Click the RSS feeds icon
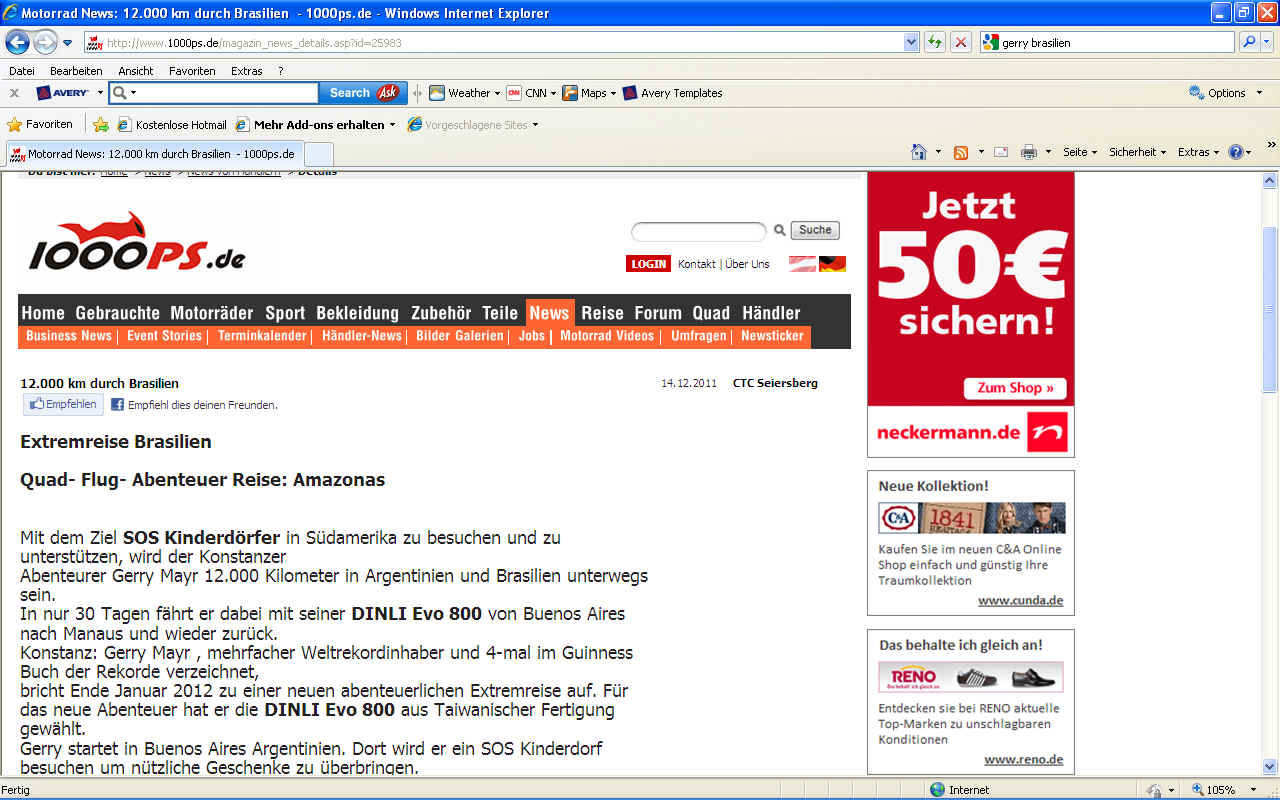 point(961,152)
